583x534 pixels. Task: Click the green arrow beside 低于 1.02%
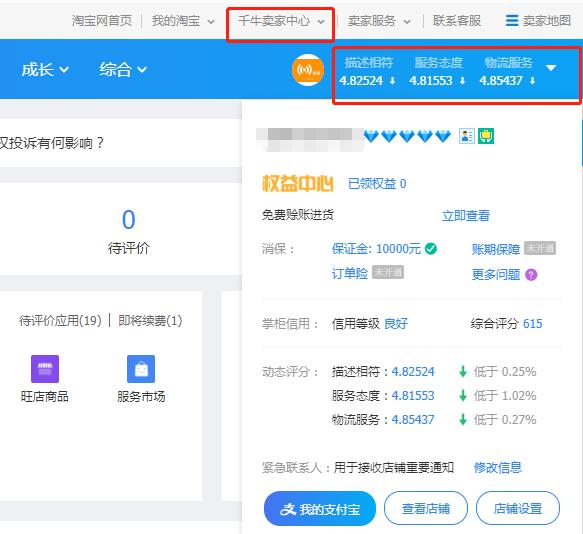click(x=463, y=396)
